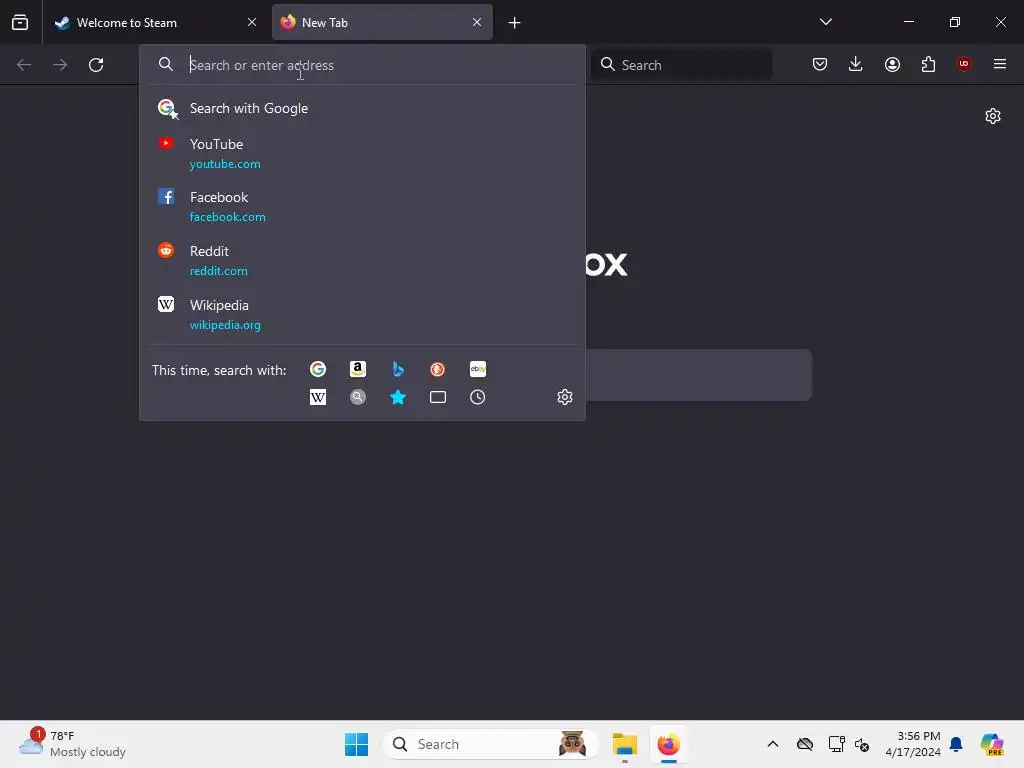Open the Downloads panel

click(856, 64)
